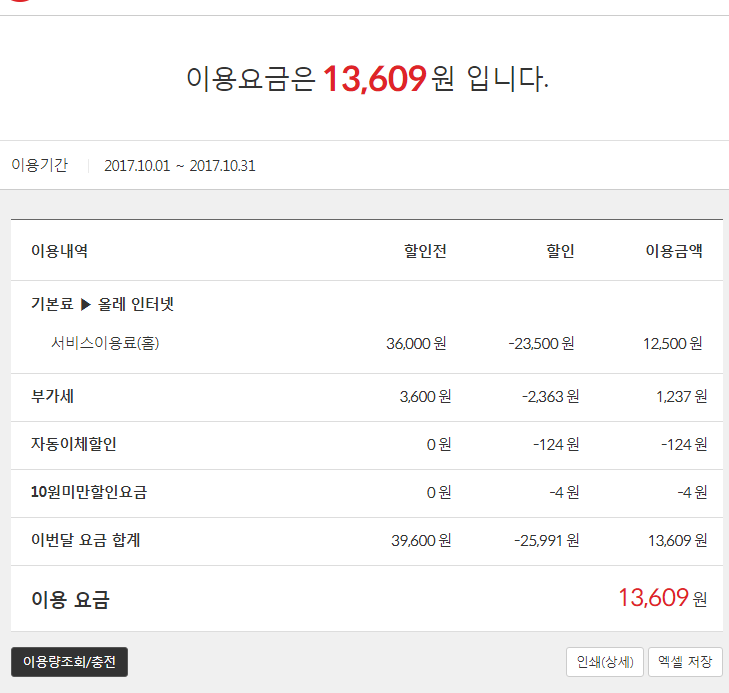Click the large red 13,609 in the heading
Viewport: 729px width, 693px height.
click(x=374, y=79)
